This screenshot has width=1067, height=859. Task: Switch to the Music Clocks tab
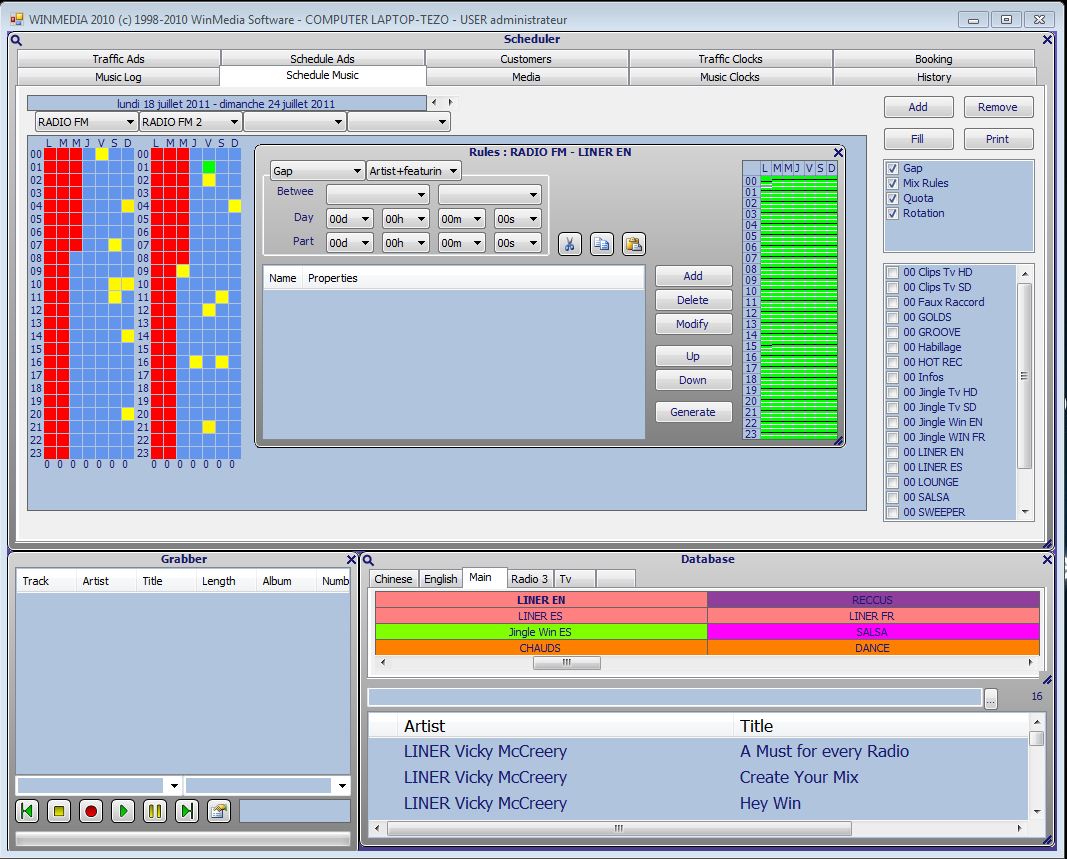730,77
